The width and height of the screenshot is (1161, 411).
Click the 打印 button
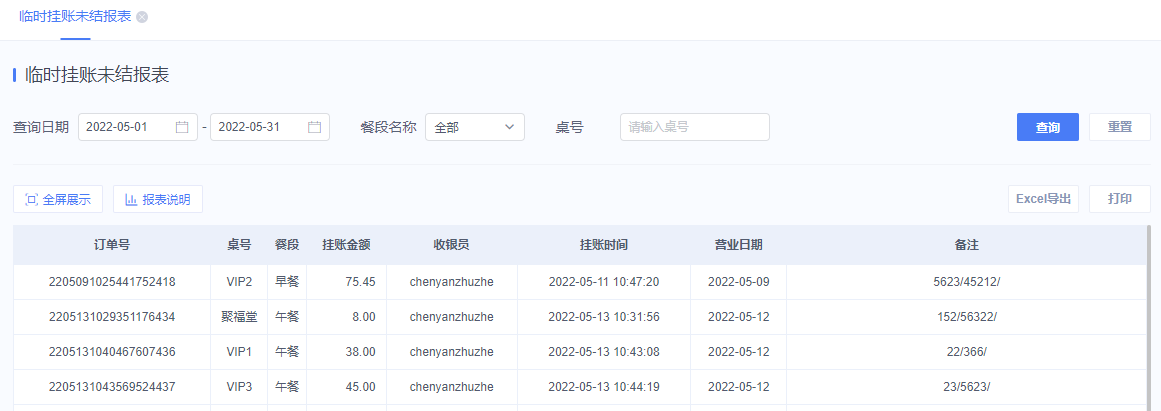(x=1120, y=199)
